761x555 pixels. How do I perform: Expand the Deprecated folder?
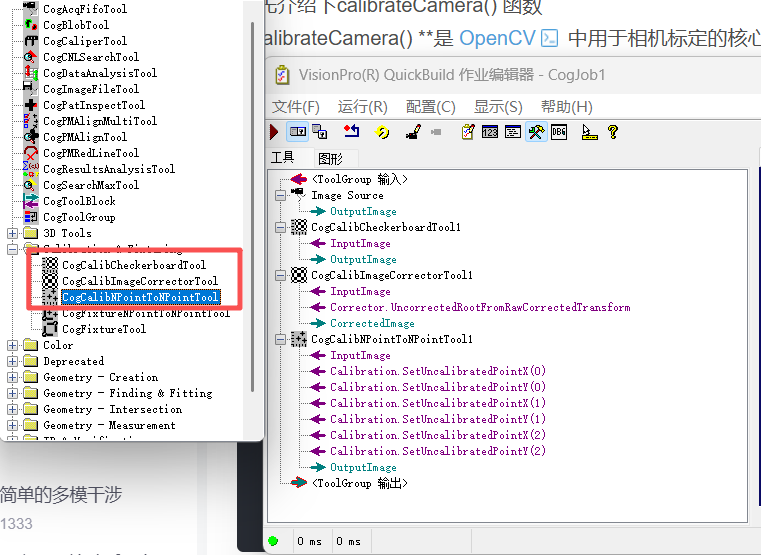tap(13, 361)
